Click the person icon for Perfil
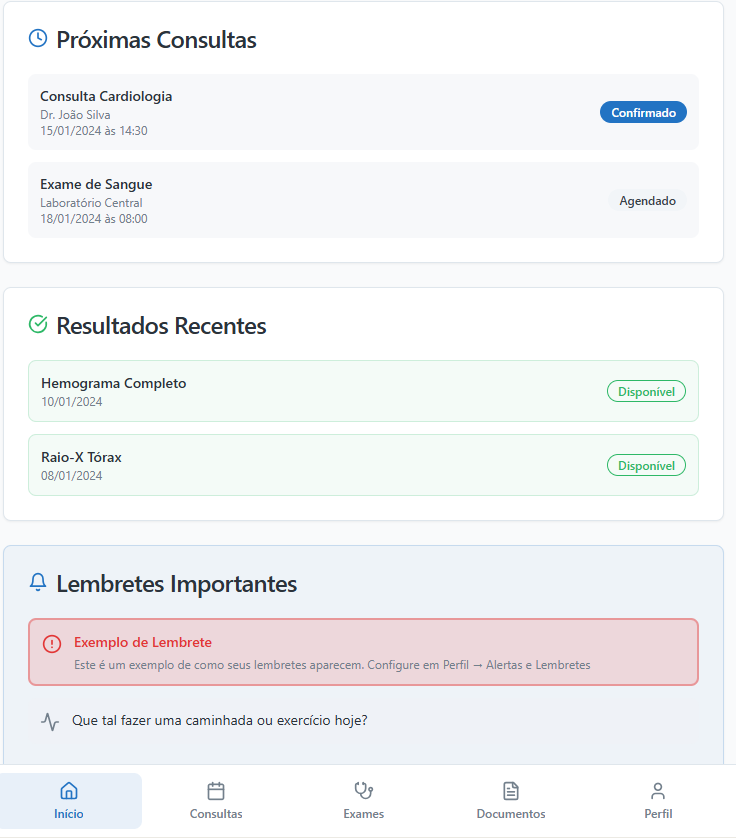The height and width of the screenshot is (838, 736). pos(658,790)
